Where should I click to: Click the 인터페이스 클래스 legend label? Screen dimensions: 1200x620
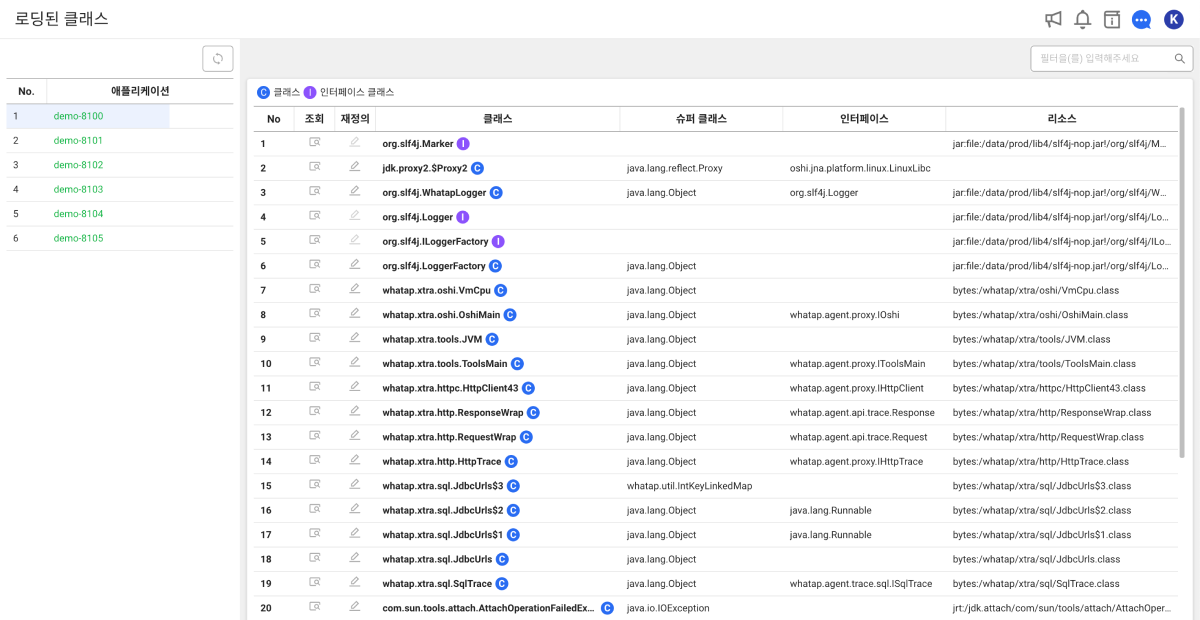point(357,92)
